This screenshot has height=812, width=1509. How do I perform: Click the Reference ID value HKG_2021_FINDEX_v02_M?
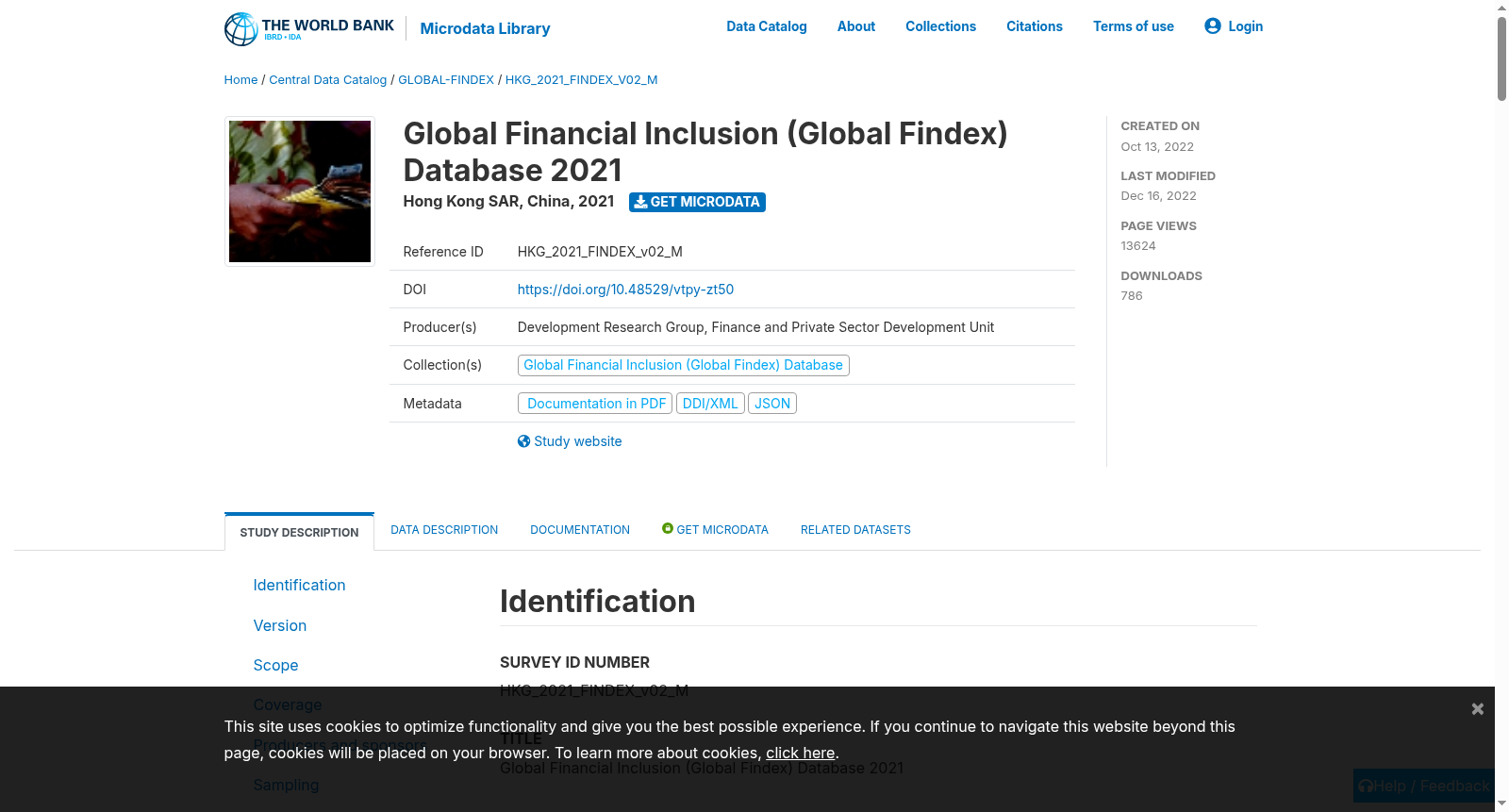click(600, 252)
